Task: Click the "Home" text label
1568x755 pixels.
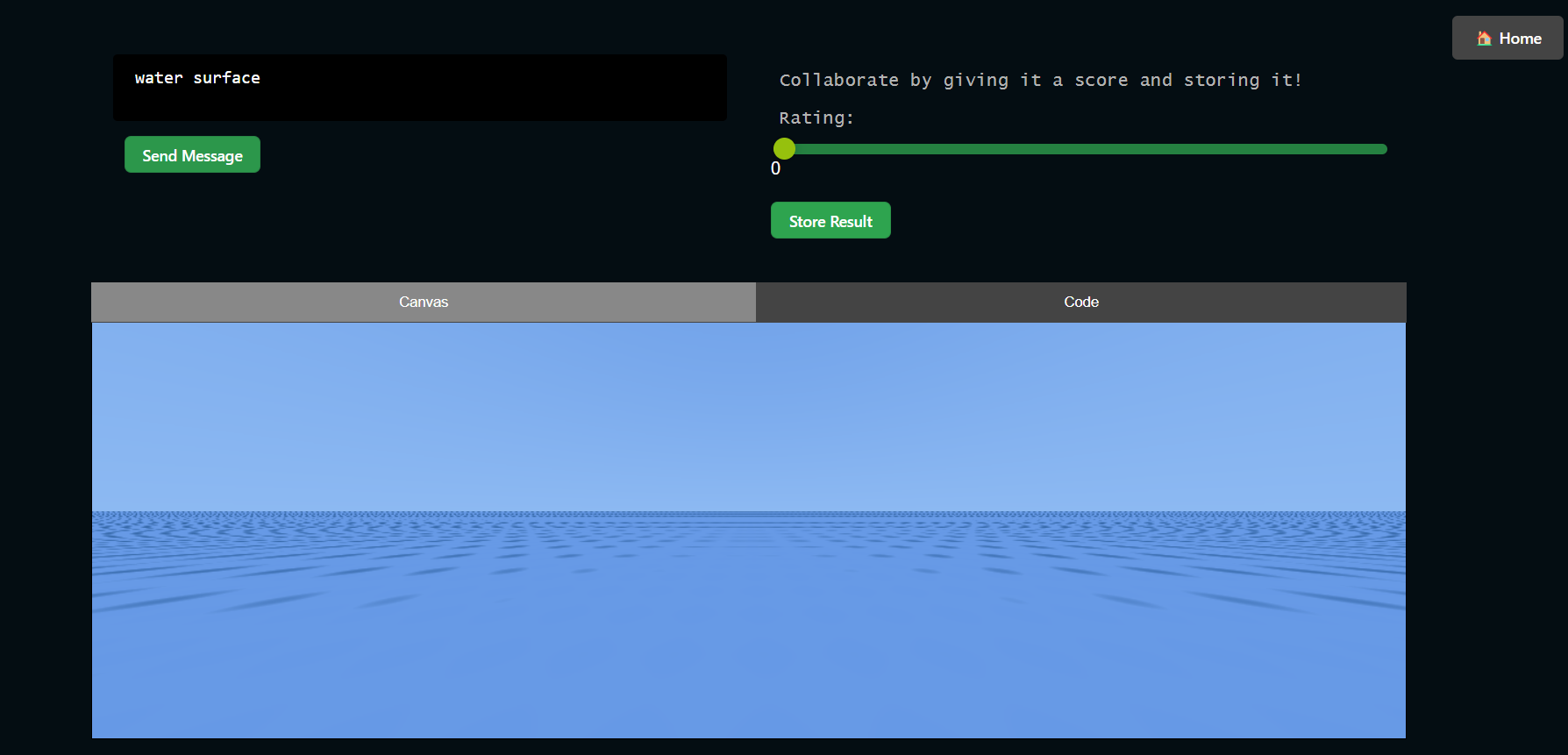Action: [x=1520, y=39]
